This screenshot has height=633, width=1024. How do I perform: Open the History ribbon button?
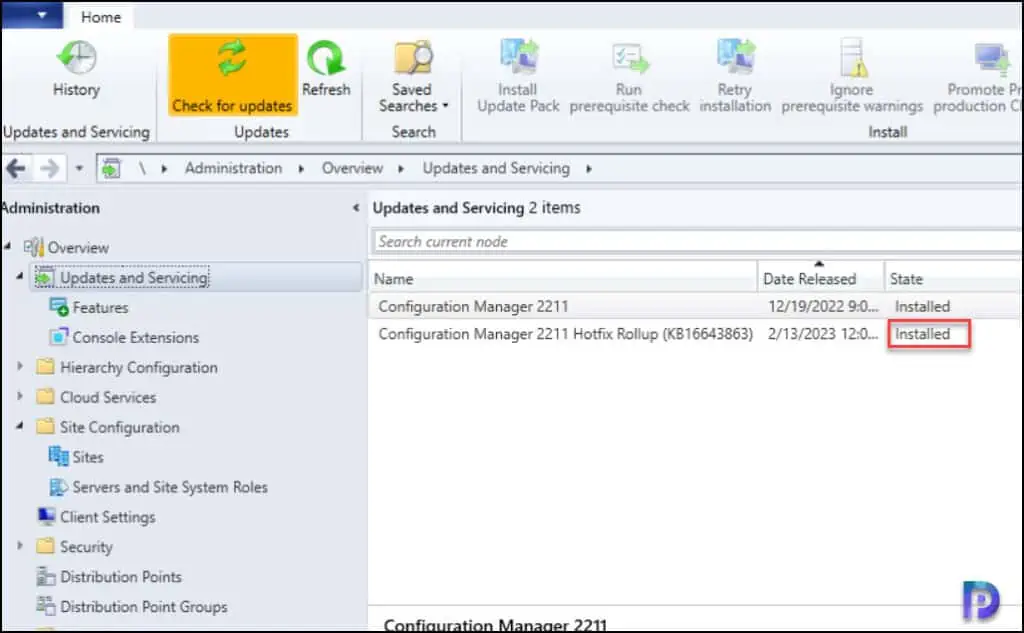coord(76,69)
